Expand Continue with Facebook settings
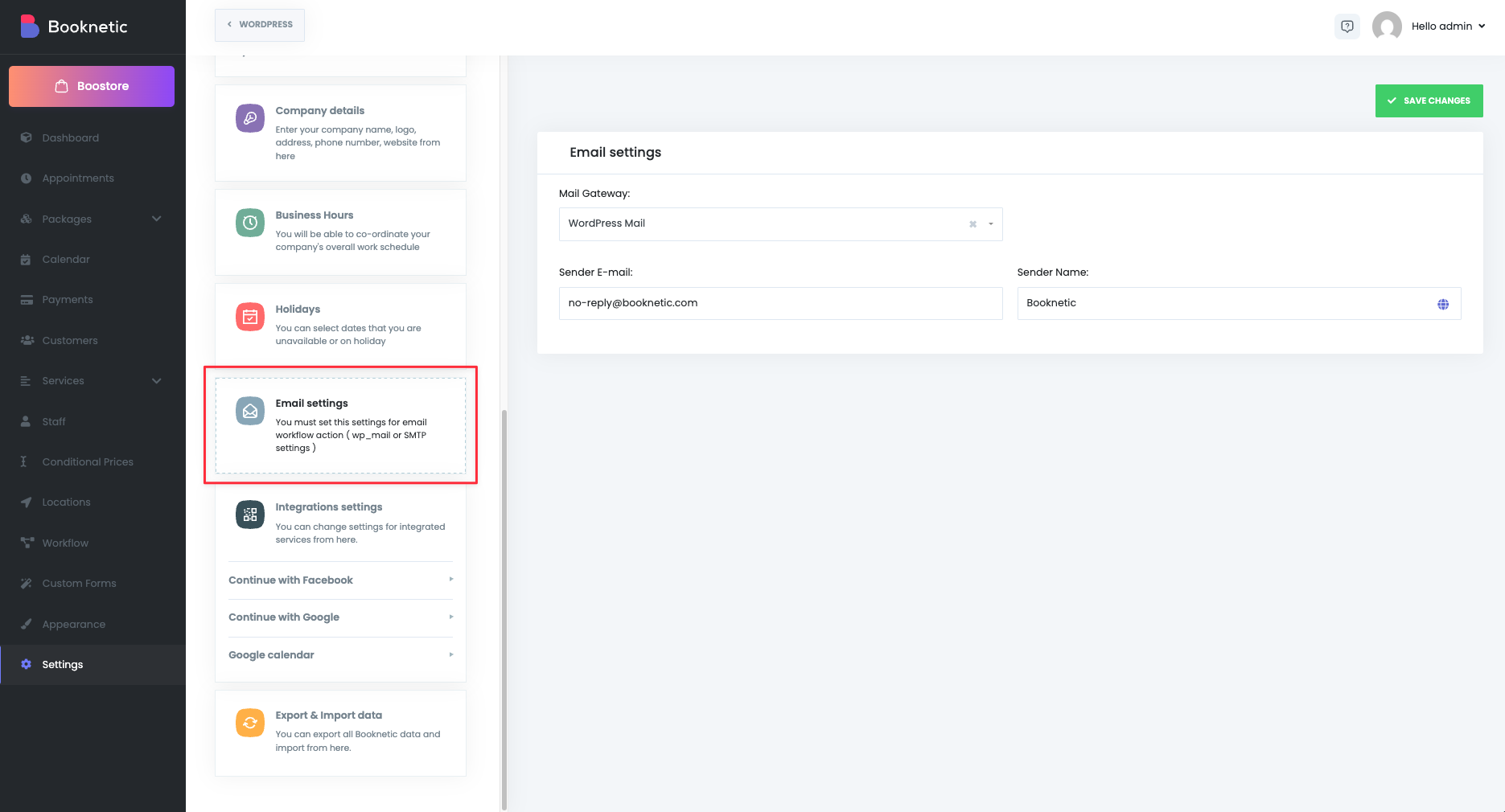This screenshot has width=1505, height=812. coord(340,580)
